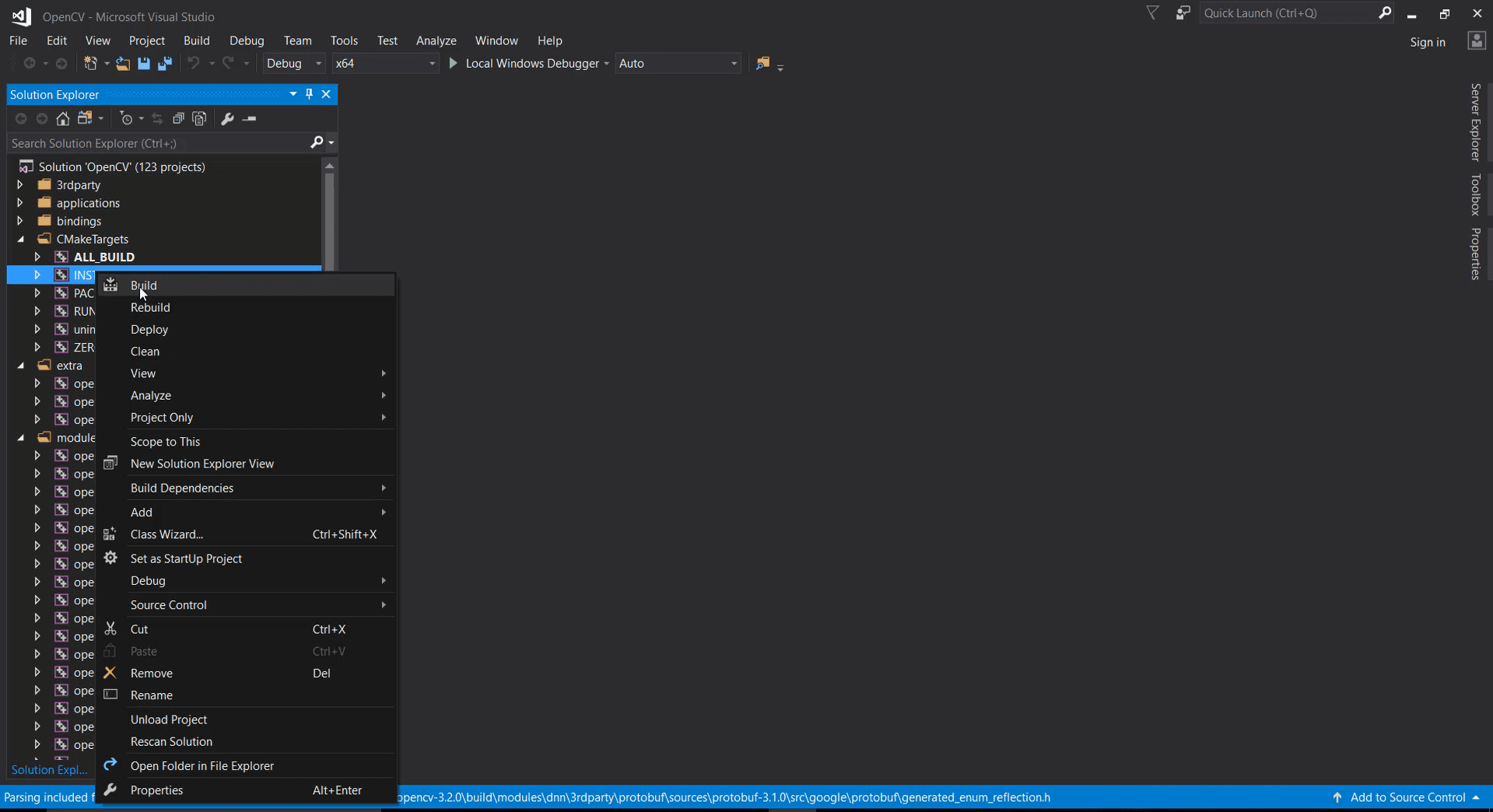The height and width of the screenshot is (812, 1493).
Task: Select the Home scope icon in Solution Explorer
Action: [62, 118]
